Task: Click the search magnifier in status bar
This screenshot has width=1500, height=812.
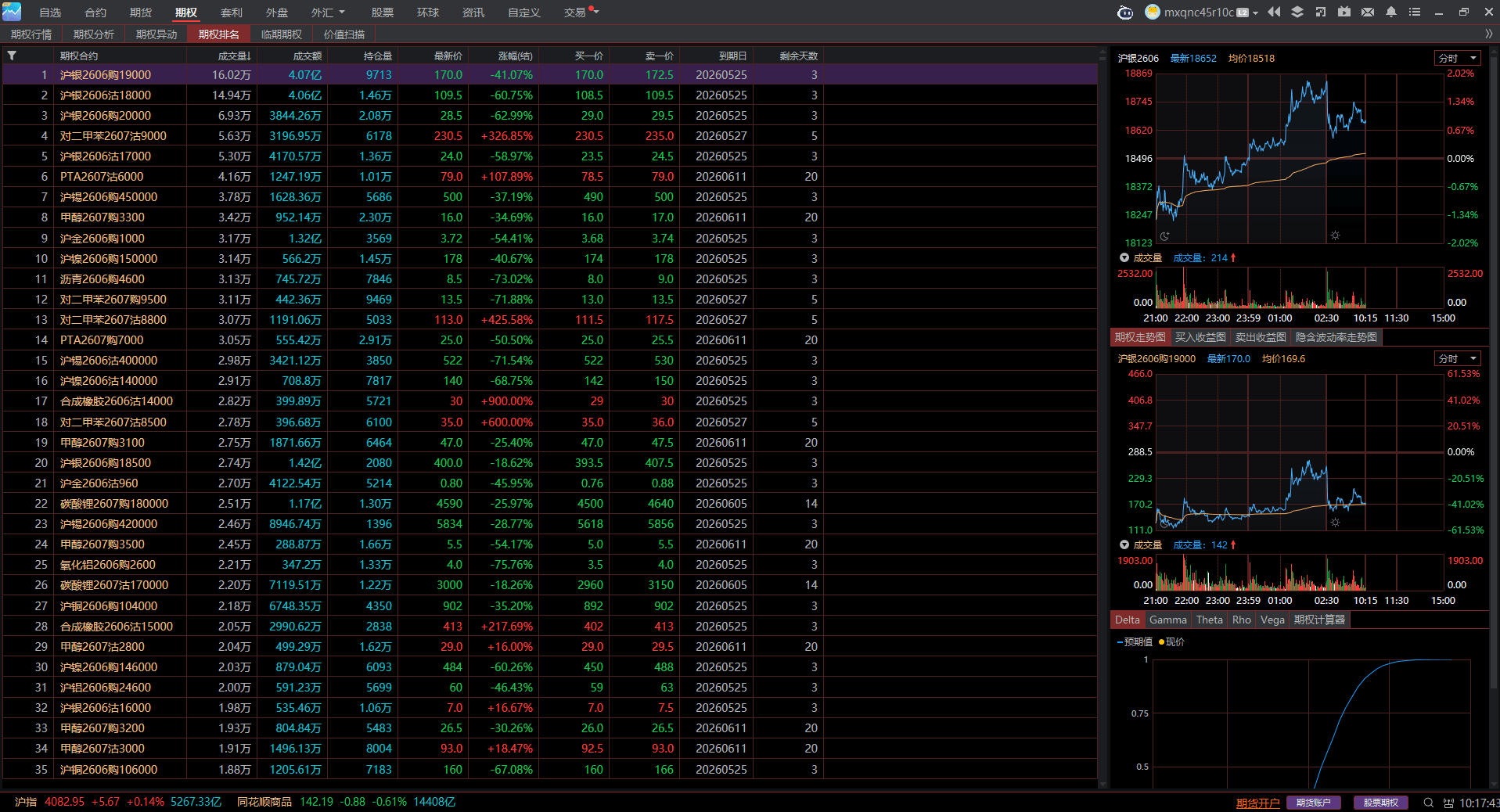Action: [1428, 803]
